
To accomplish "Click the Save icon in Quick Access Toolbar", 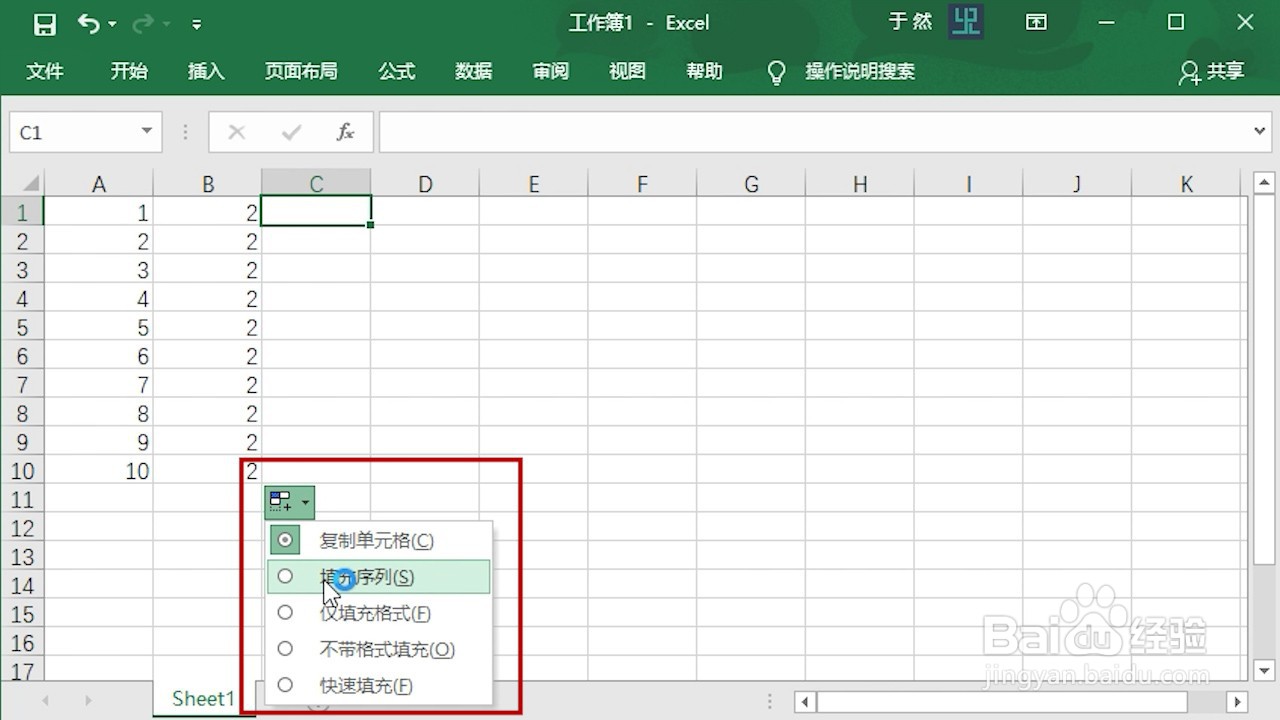I will point(43,22).
